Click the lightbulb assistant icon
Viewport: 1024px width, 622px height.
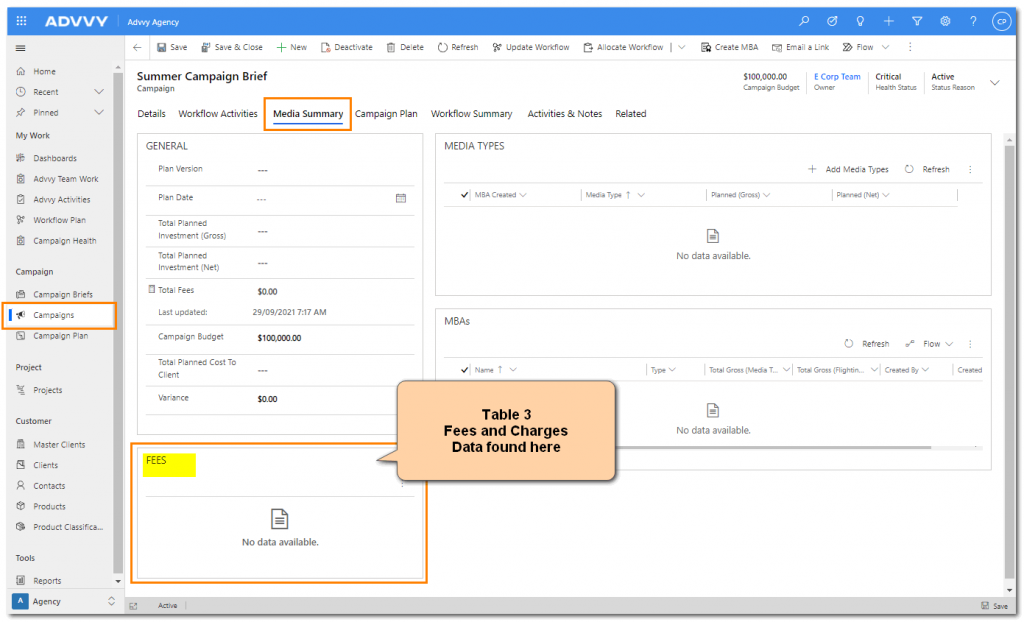click(860, 21)
